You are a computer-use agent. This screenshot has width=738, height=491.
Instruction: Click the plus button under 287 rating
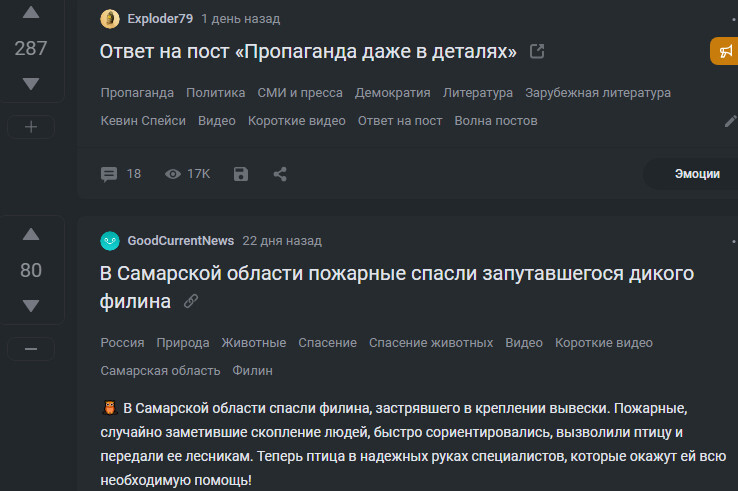(x=31, y=127)
